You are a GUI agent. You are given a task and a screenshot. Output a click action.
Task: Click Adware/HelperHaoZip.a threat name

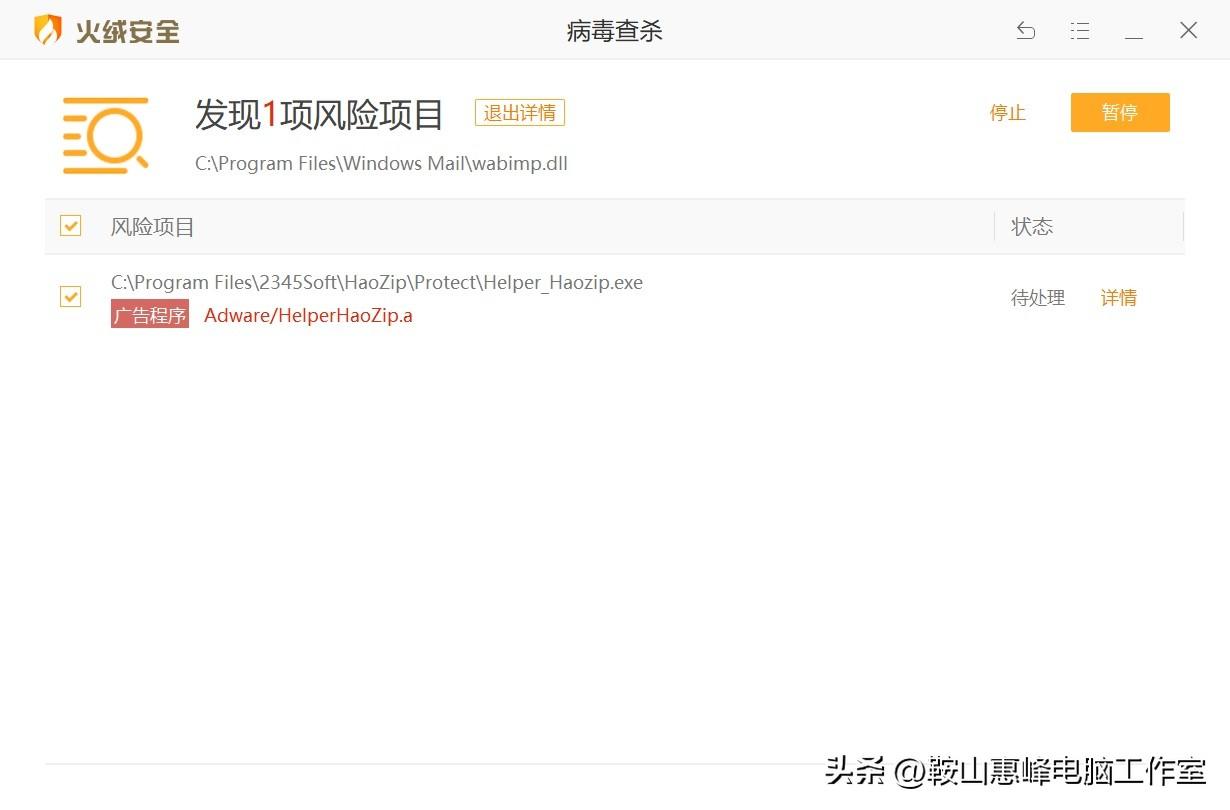pyautogui.click(x=308, y=316)
